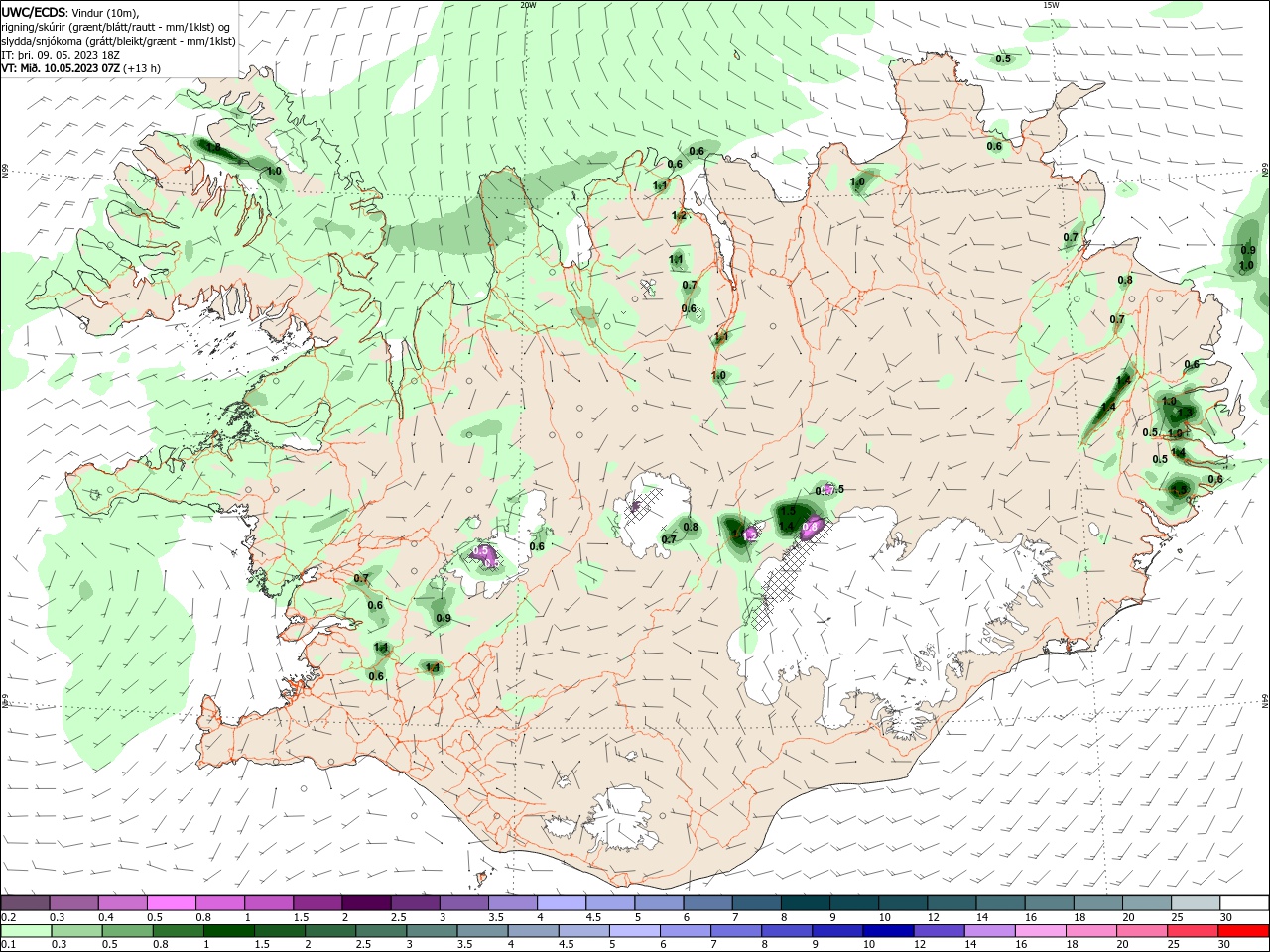Click the royal blue swatch at 9 in lower legend

click(x=837, y=931)
